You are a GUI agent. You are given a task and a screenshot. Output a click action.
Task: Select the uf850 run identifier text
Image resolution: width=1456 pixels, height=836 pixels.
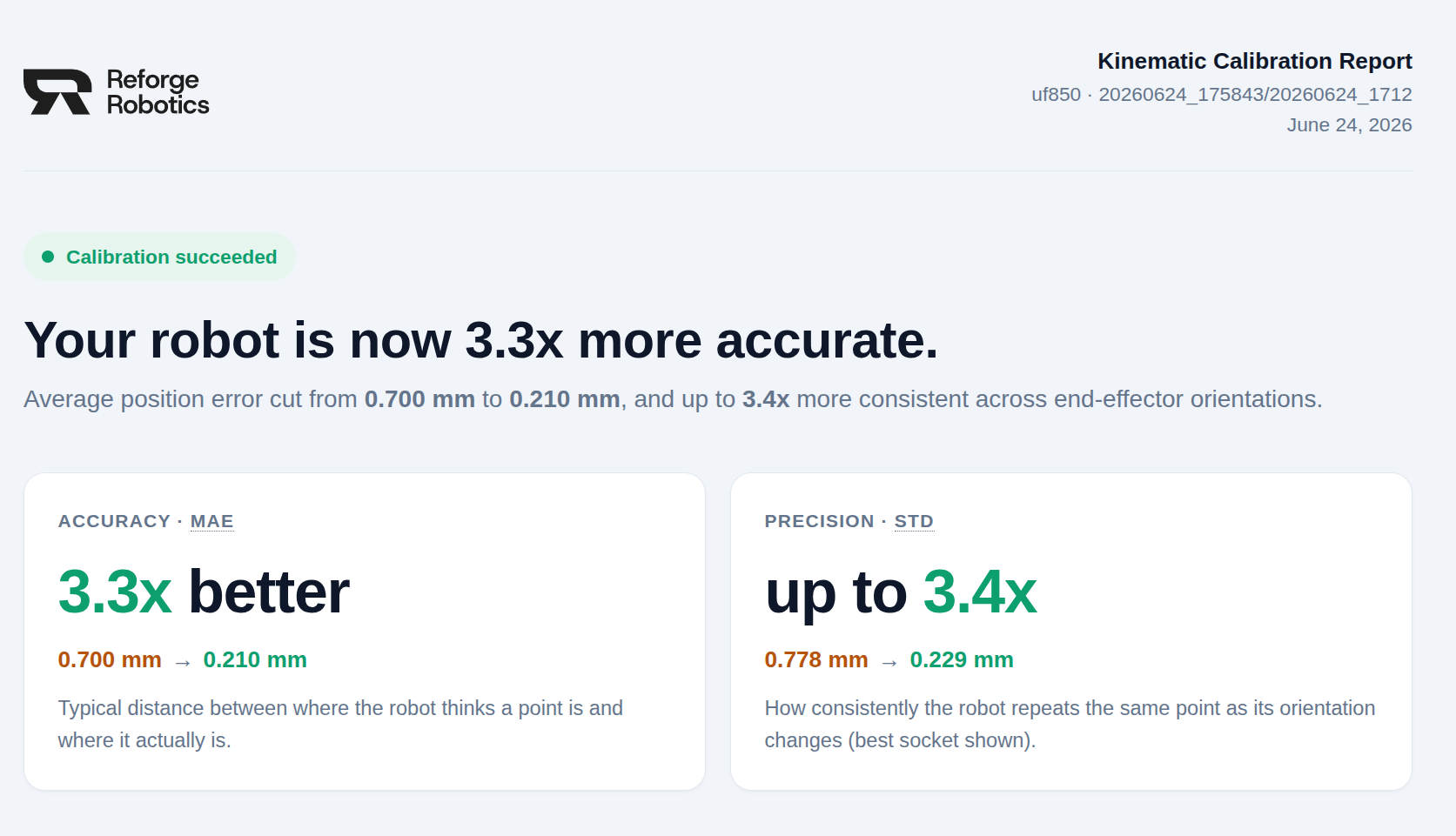[1221, 94]
